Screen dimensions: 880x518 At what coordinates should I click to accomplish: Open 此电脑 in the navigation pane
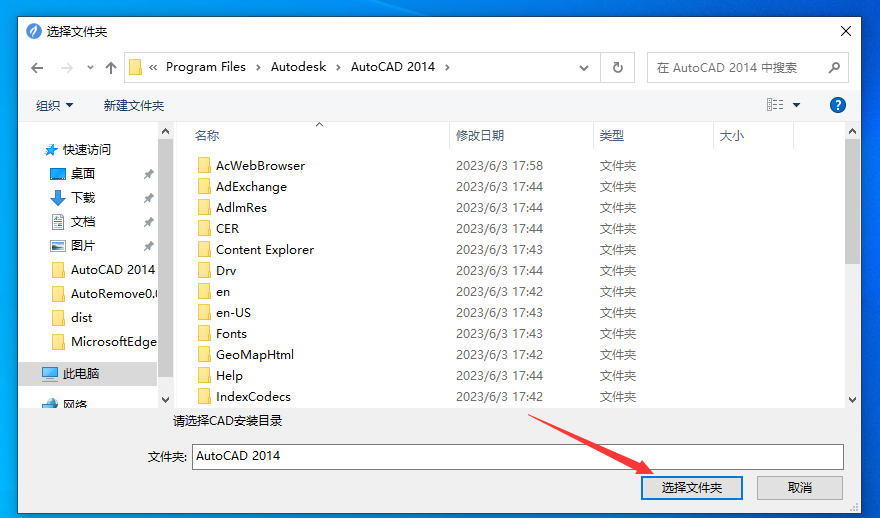click(x=81, y=373)
